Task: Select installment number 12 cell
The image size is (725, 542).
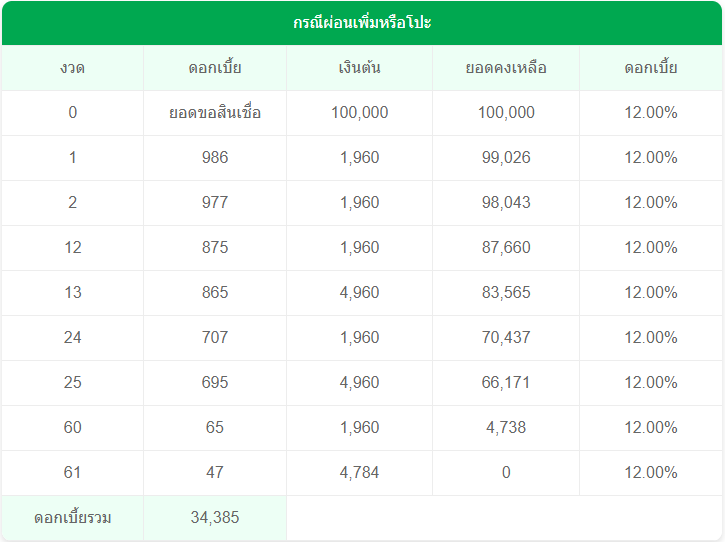Action: click(72, 248)
